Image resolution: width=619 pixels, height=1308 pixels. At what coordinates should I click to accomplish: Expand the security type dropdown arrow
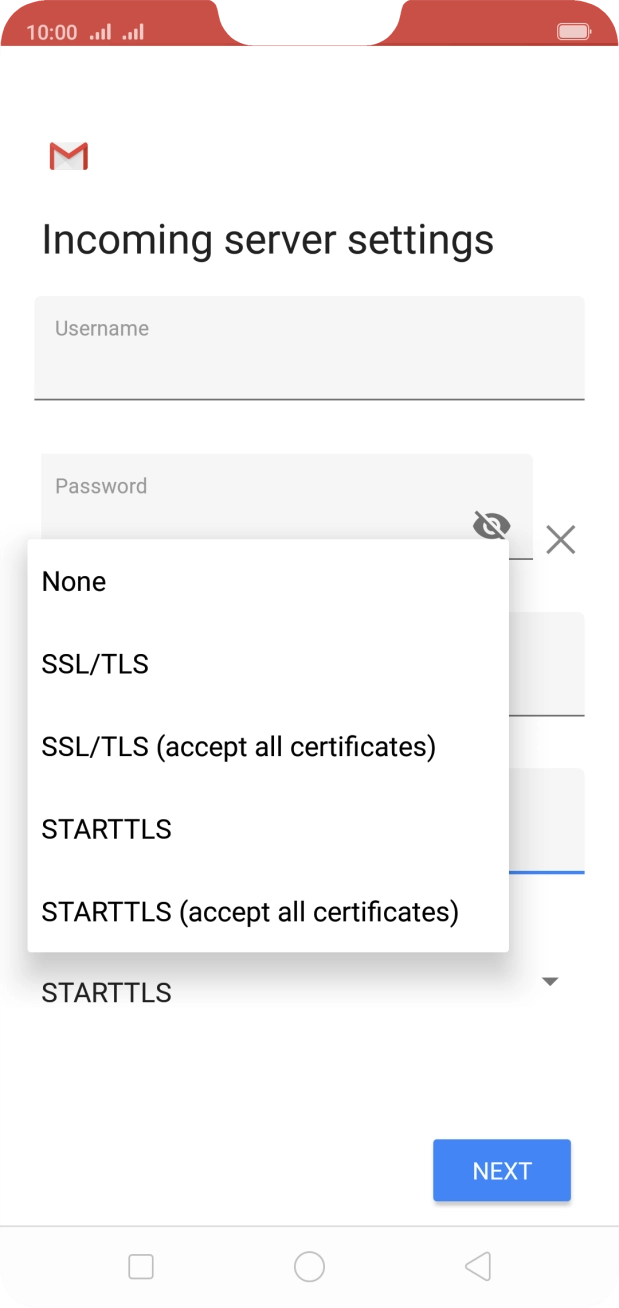click(x=550, y=982)
